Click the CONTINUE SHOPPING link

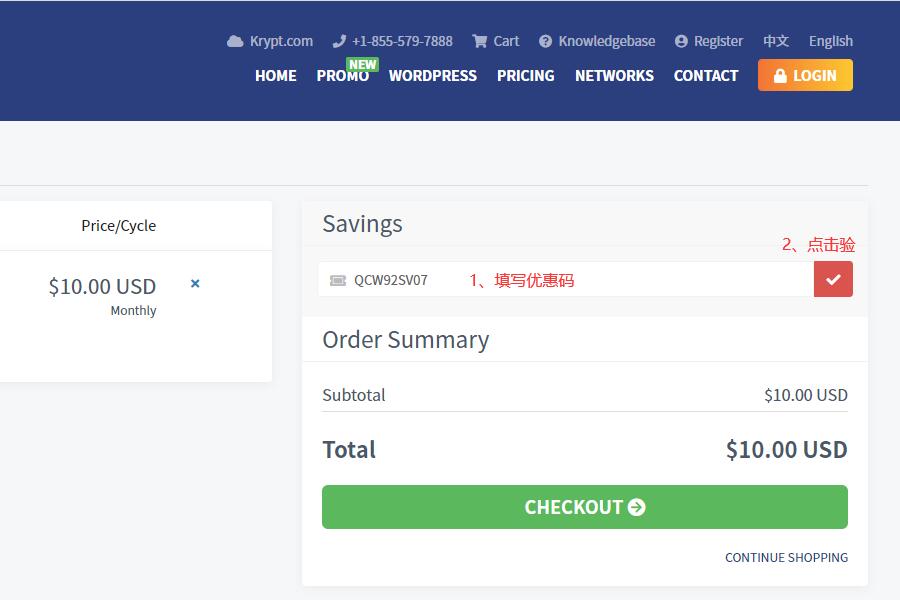point(786,558)
